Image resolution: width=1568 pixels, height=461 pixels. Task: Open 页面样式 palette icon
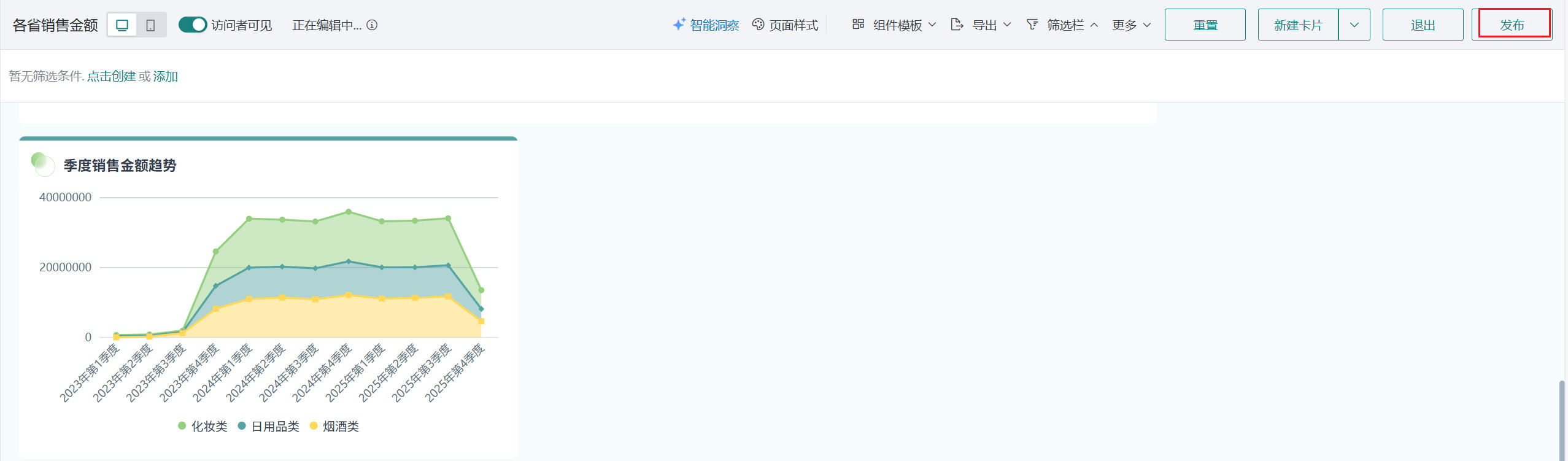(759, 25)
